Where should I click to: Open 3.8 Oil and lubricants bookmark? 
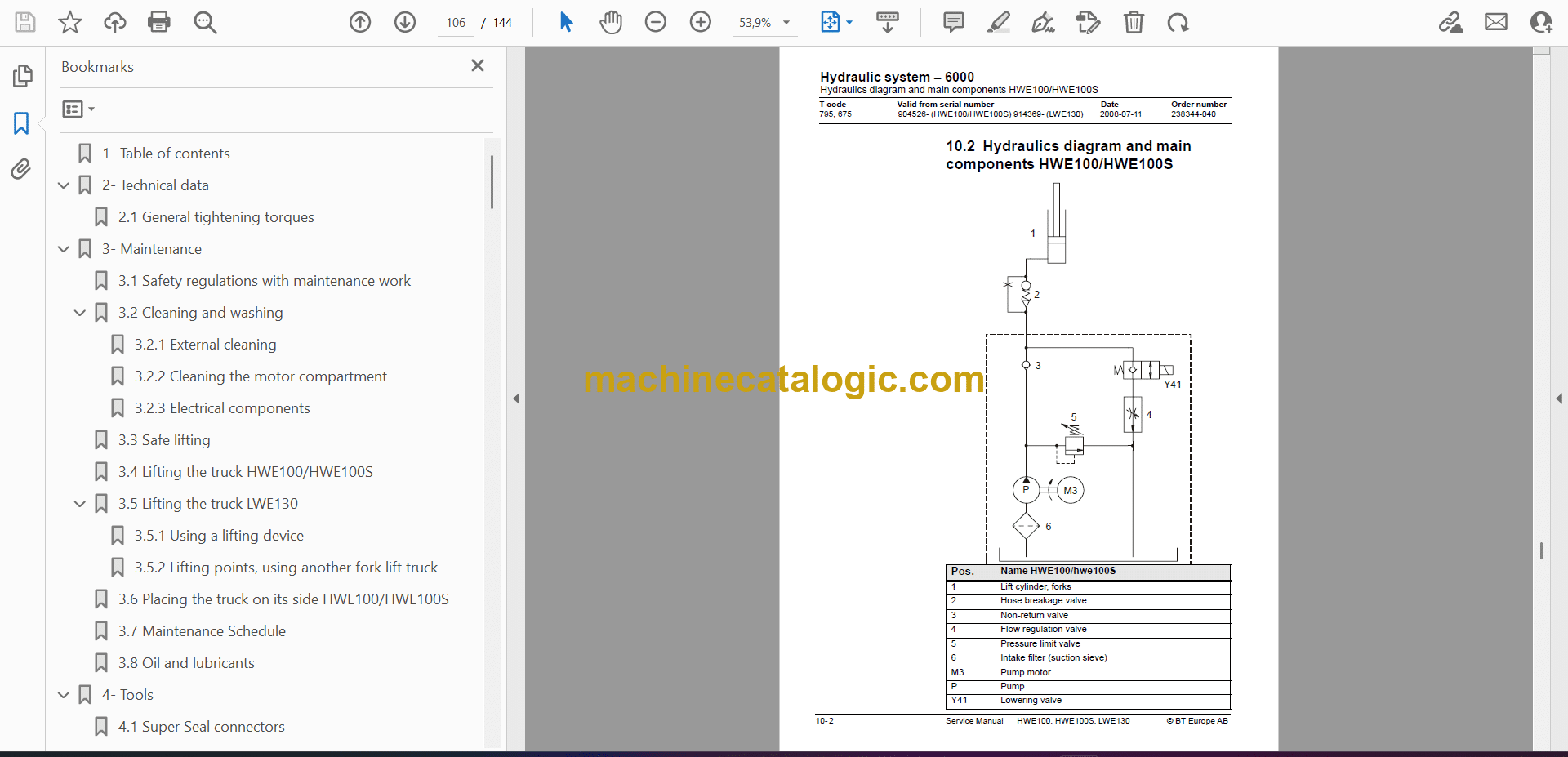186,663
